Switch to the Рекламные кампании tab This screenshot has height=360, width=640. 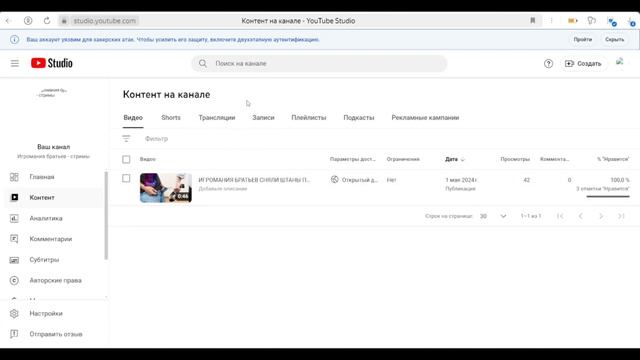(x=425, y=118)
